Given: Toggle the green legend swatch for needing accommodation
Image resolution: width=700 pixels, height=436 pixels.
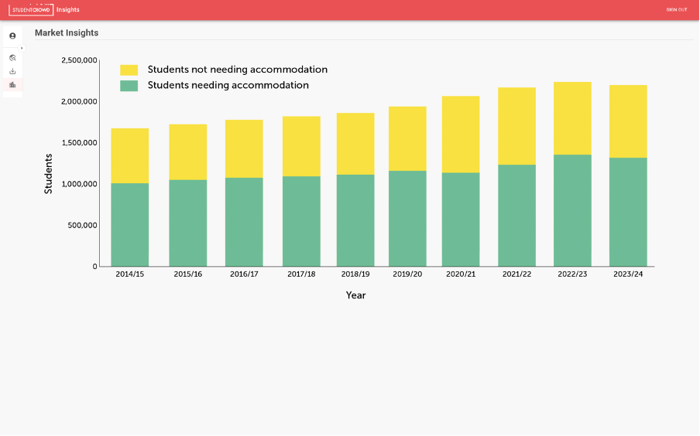Looking at the screenshot, I should click(x=129, y=86).
